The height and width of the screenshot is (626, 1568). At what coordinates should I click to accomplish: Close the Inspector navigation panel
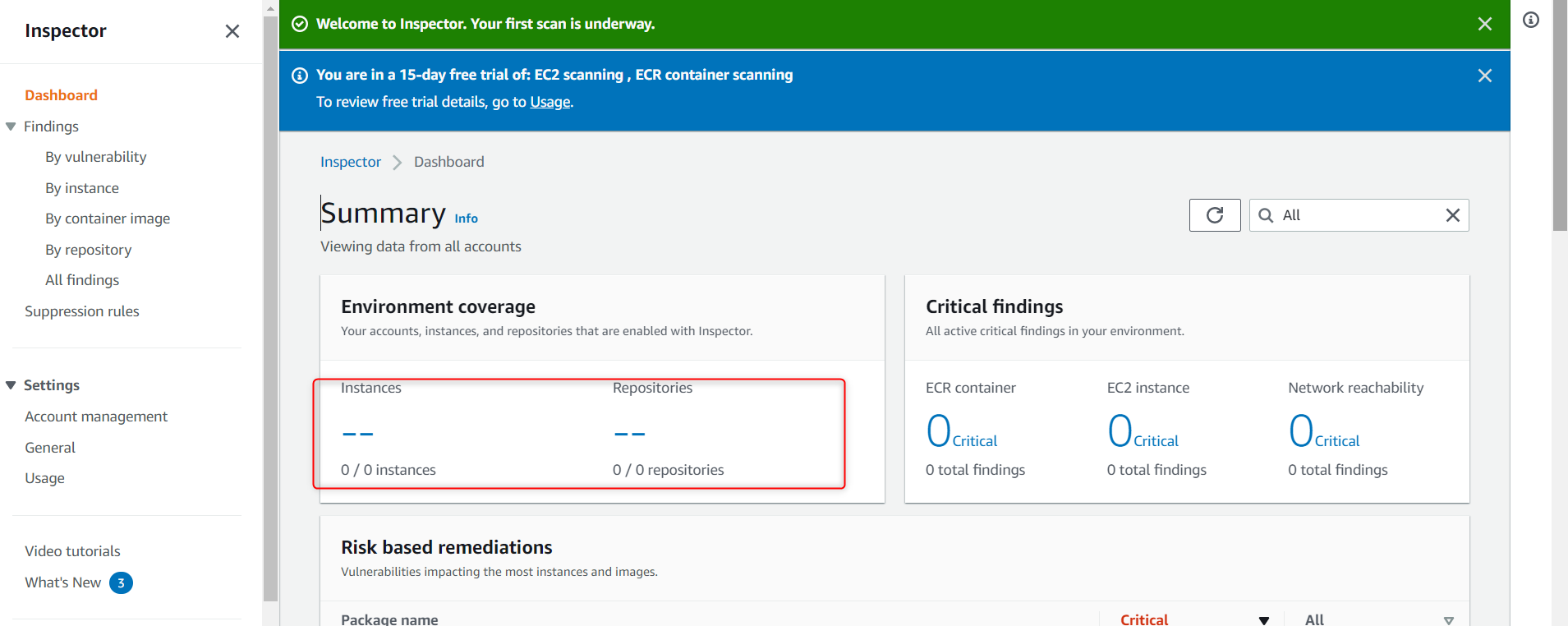[232, 31]
